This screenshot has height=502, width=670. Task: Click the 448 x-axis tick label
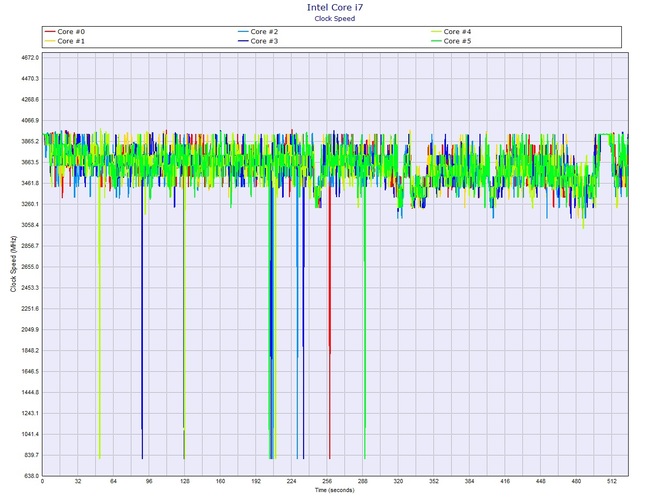(x=541, y=481)
